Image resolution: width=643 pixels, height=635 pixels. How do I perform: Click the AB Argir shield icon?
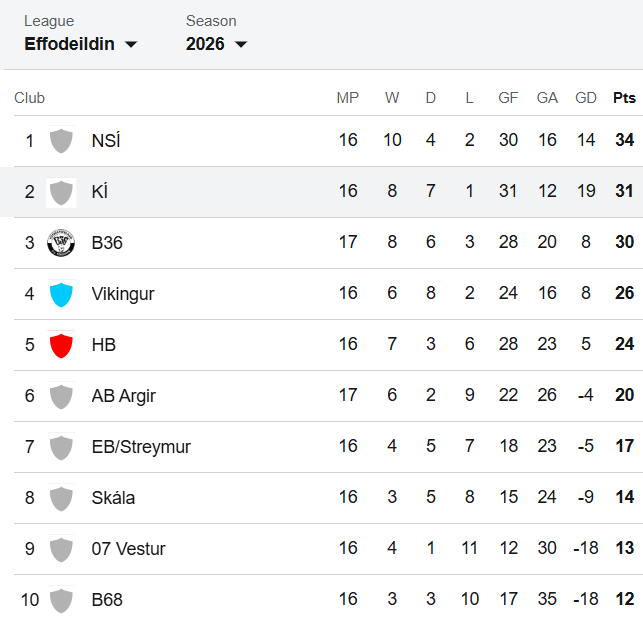[61, 396]
